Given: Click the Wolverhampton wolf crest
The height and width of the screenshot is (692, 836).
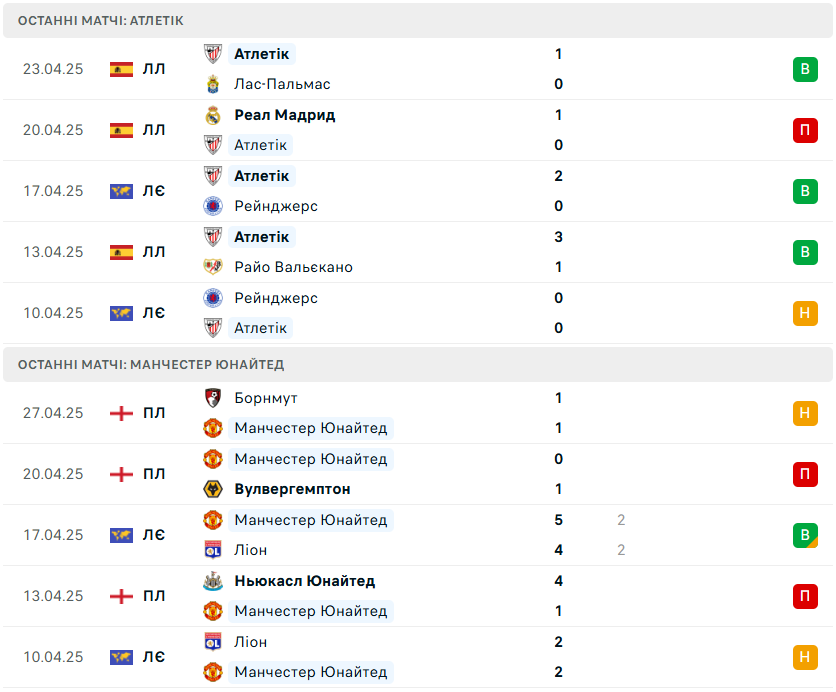Looking at the screenshot, I should click(213, 489).
